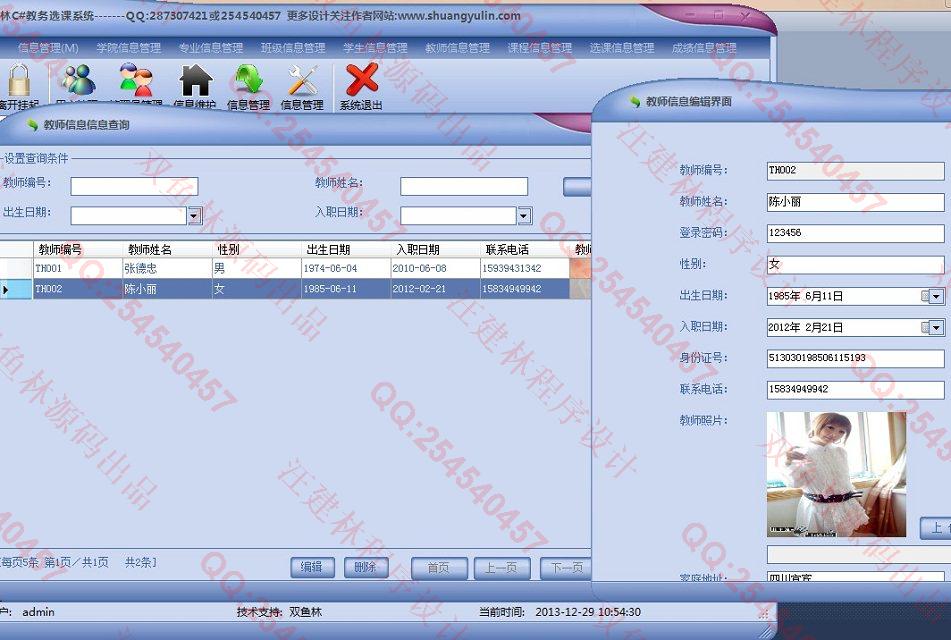Click the 上一页 paging button
Screen dimensions: 951x640
point(502,568)
